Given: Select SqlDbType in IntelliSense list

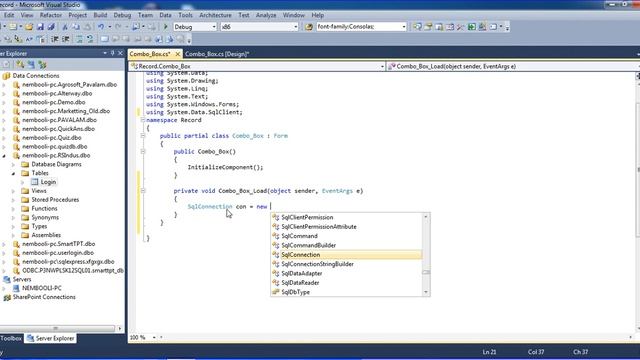Looking at the screenshot, I should pos(296,292).
